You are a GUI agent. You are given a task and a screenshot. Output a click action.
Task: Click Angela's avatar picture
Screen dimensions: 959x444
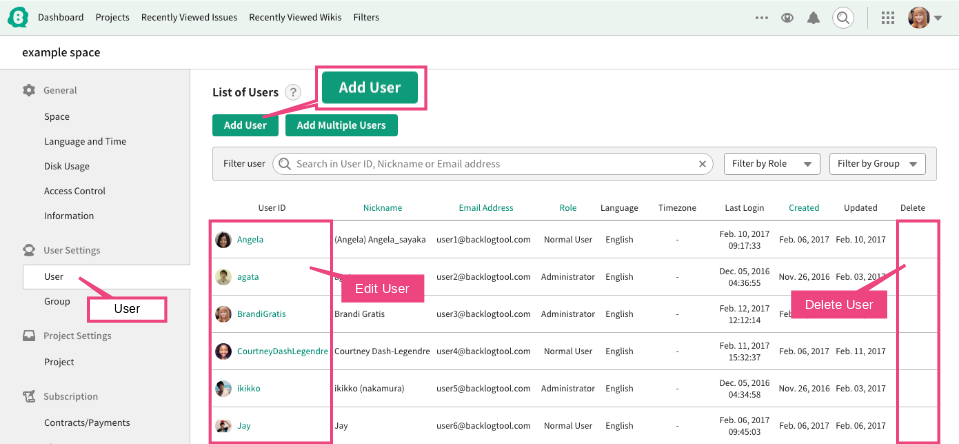point(223,240)
